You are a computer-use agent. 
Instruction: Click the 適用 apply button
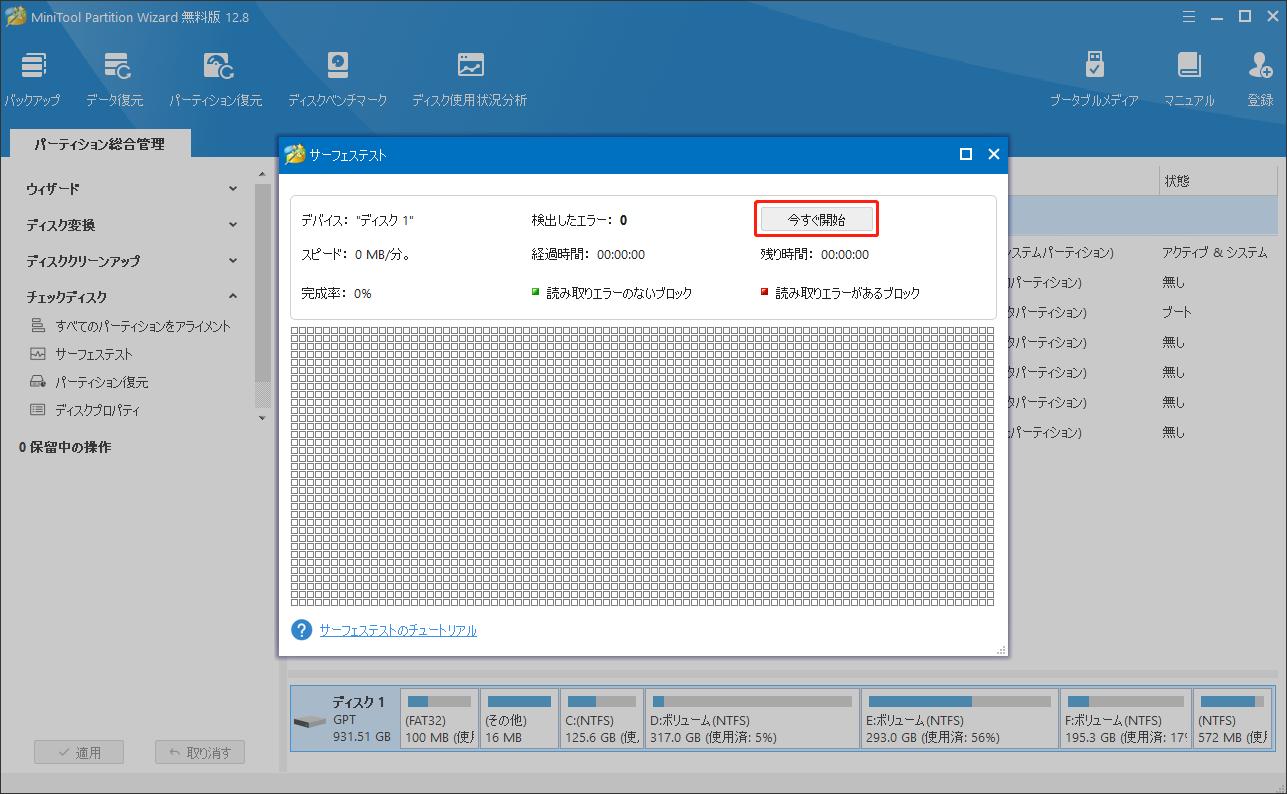coord(79,753)
